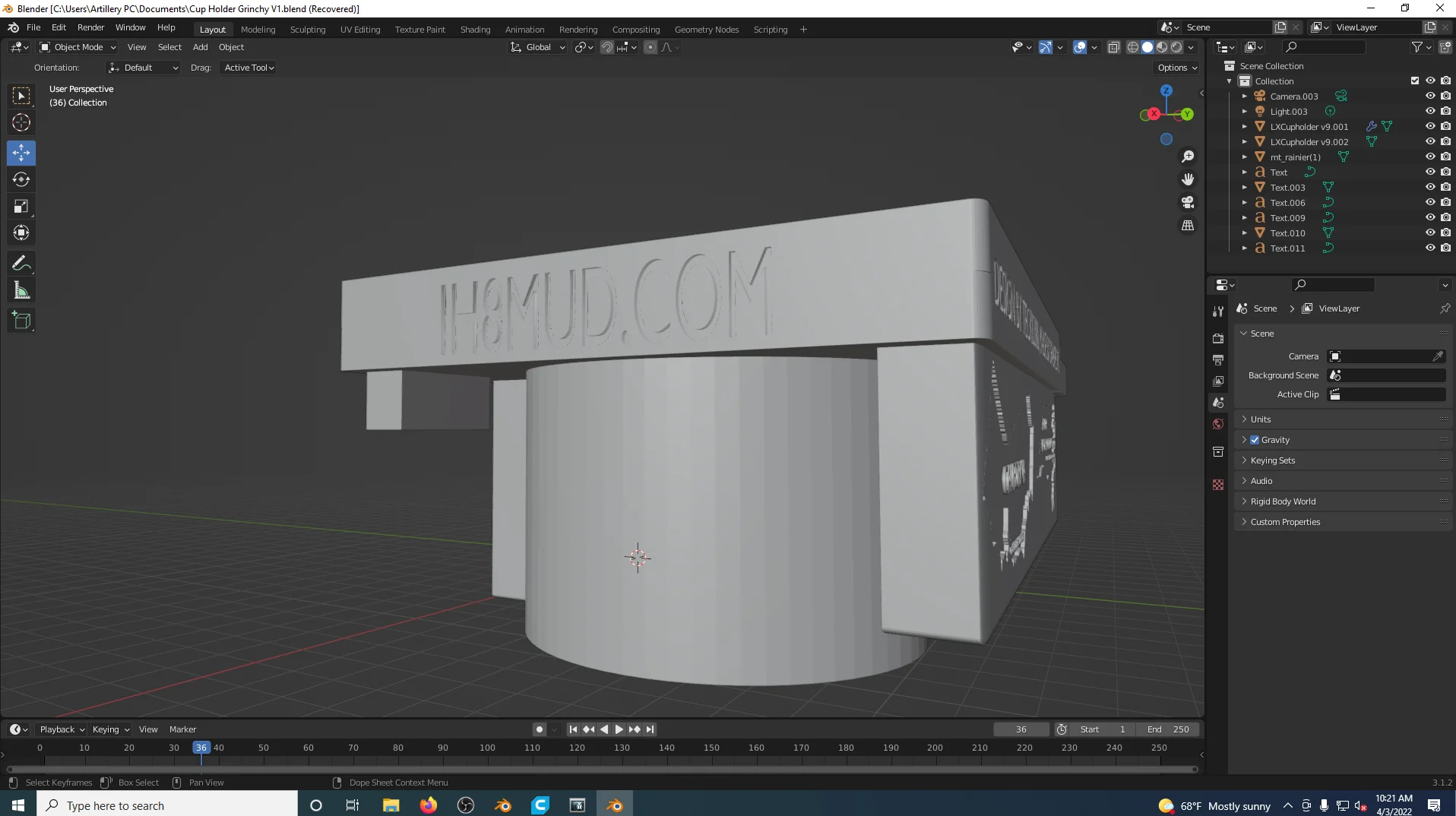The width and height of the screenshot is (1456, 816).
Task: Click the Z axis on the navigation gizmo
Action: coord(1166,90)
